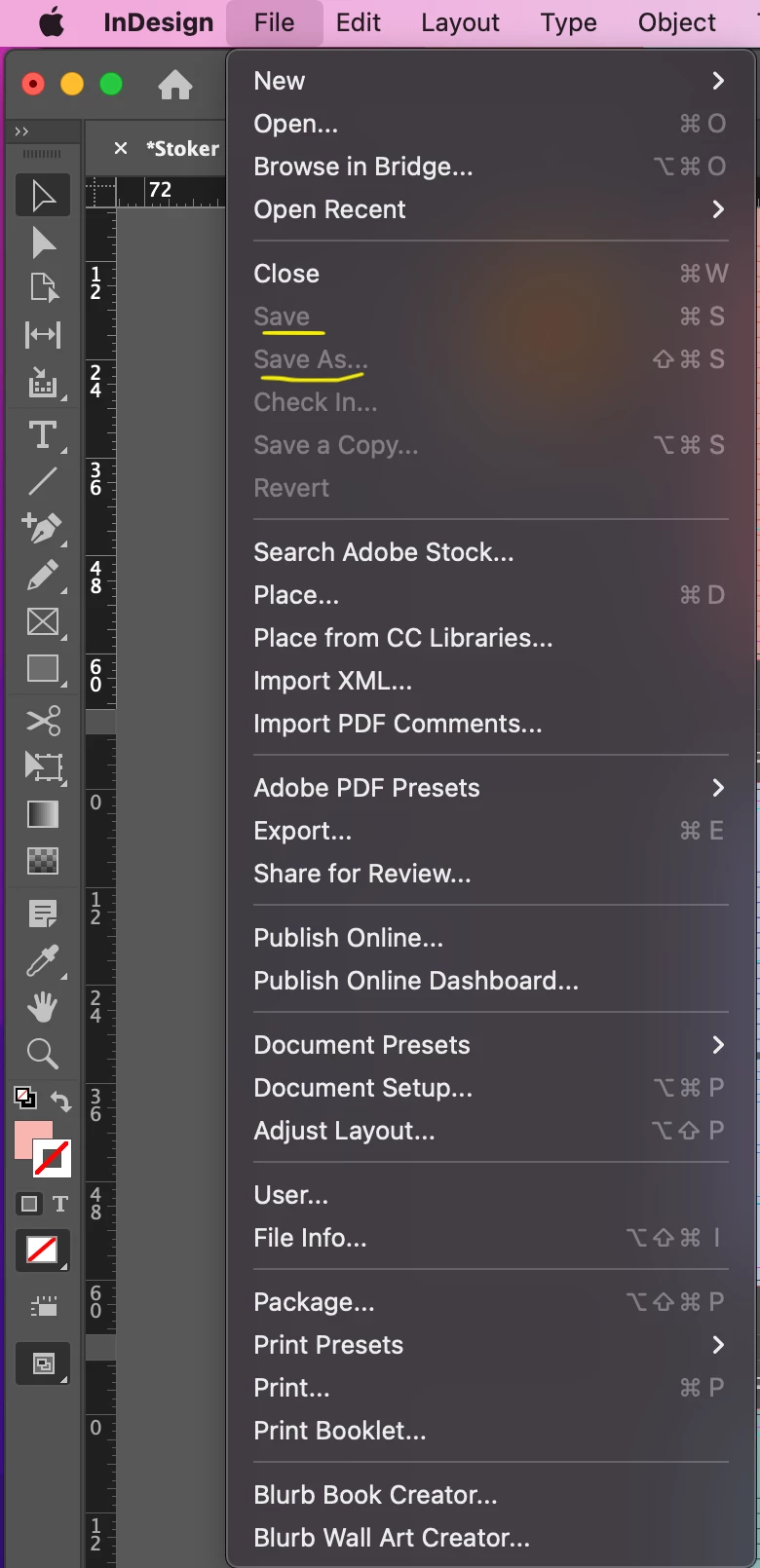Choose Package... menu item
This screenshot has width=760, height=1568.
point(491,1302)
